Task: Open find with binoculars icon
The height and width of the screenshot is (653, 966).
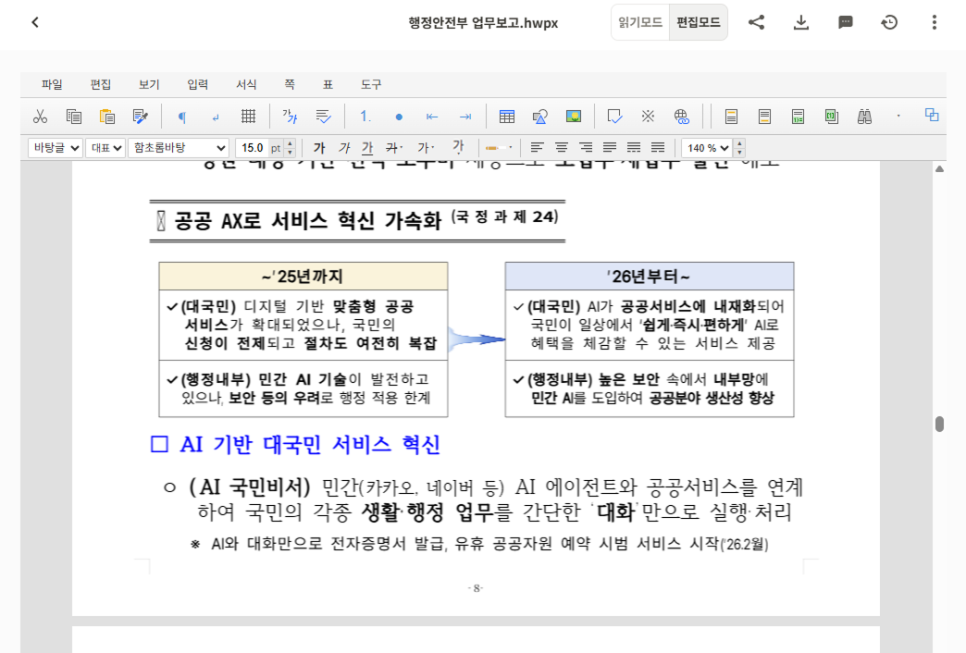Action: coord(864,116)
